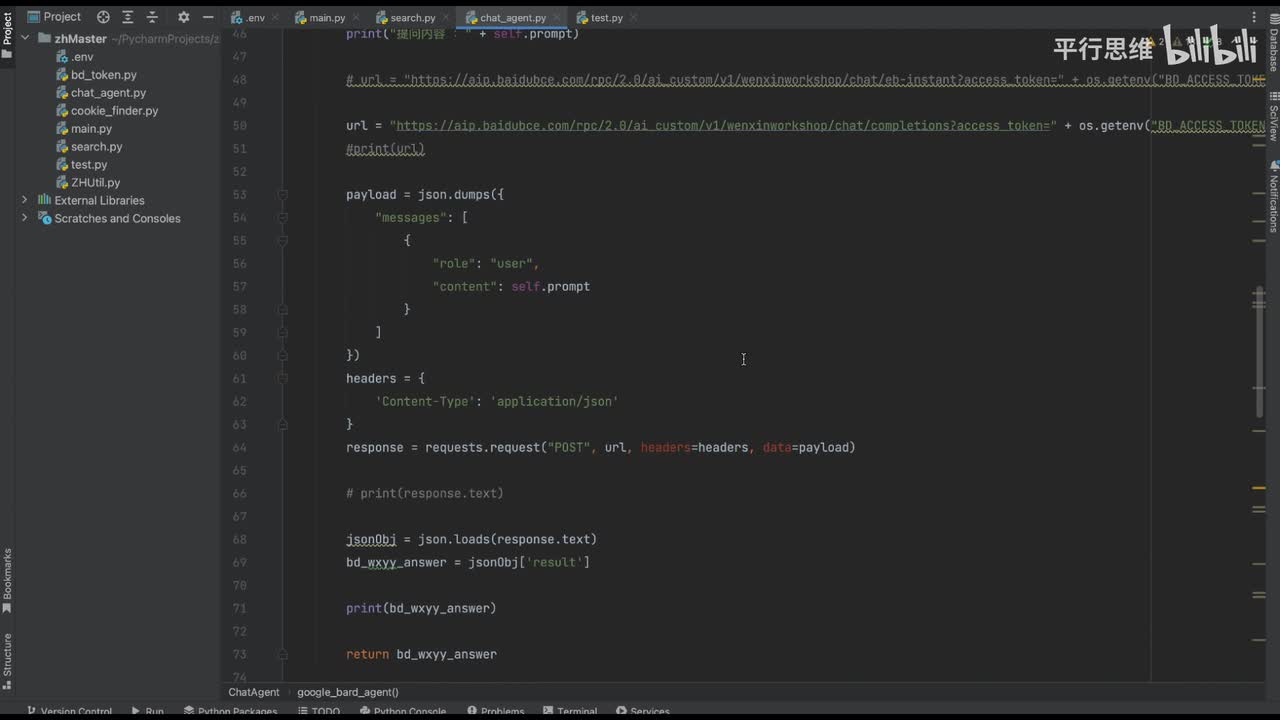This screenshot has width=1280, height=720.
Task: Click the editor vertical scrollbar thumb
Action: coord(1259,350)
